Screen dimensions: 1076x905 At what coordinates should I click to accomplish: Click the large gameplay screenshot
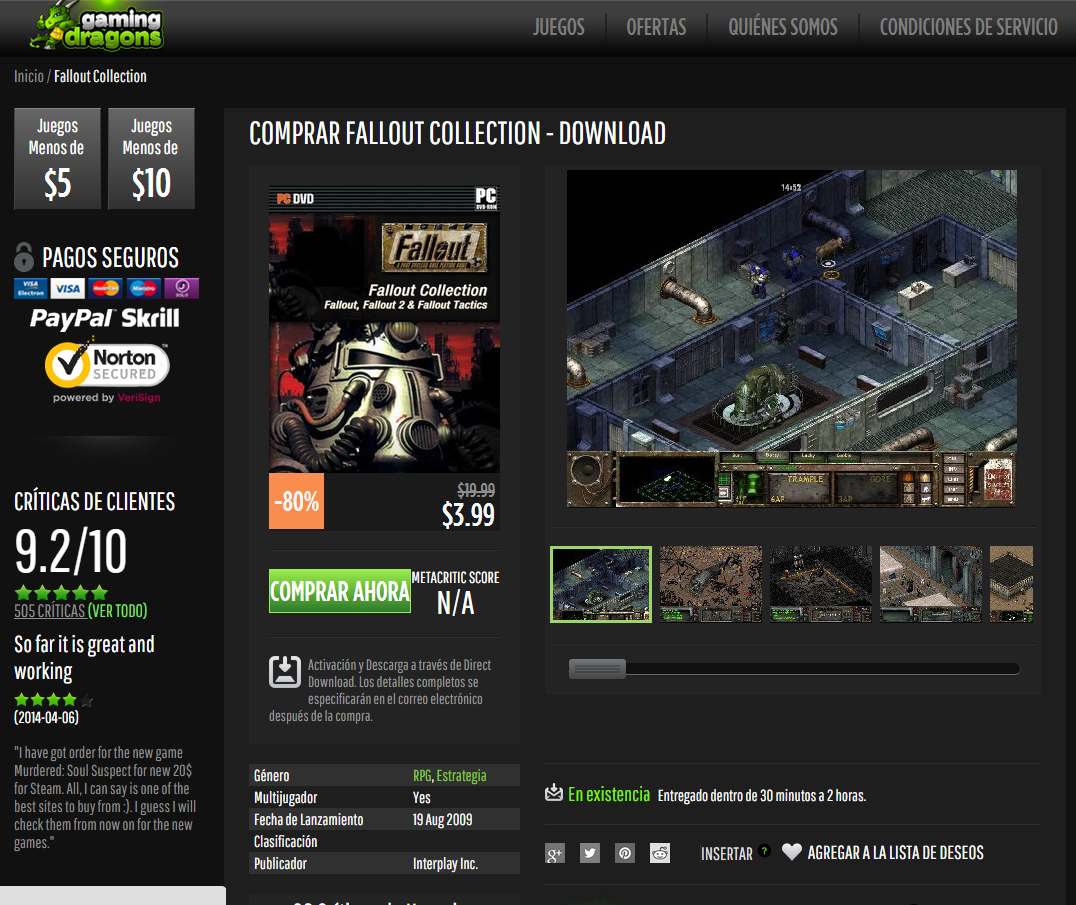[x=792, y=338]
